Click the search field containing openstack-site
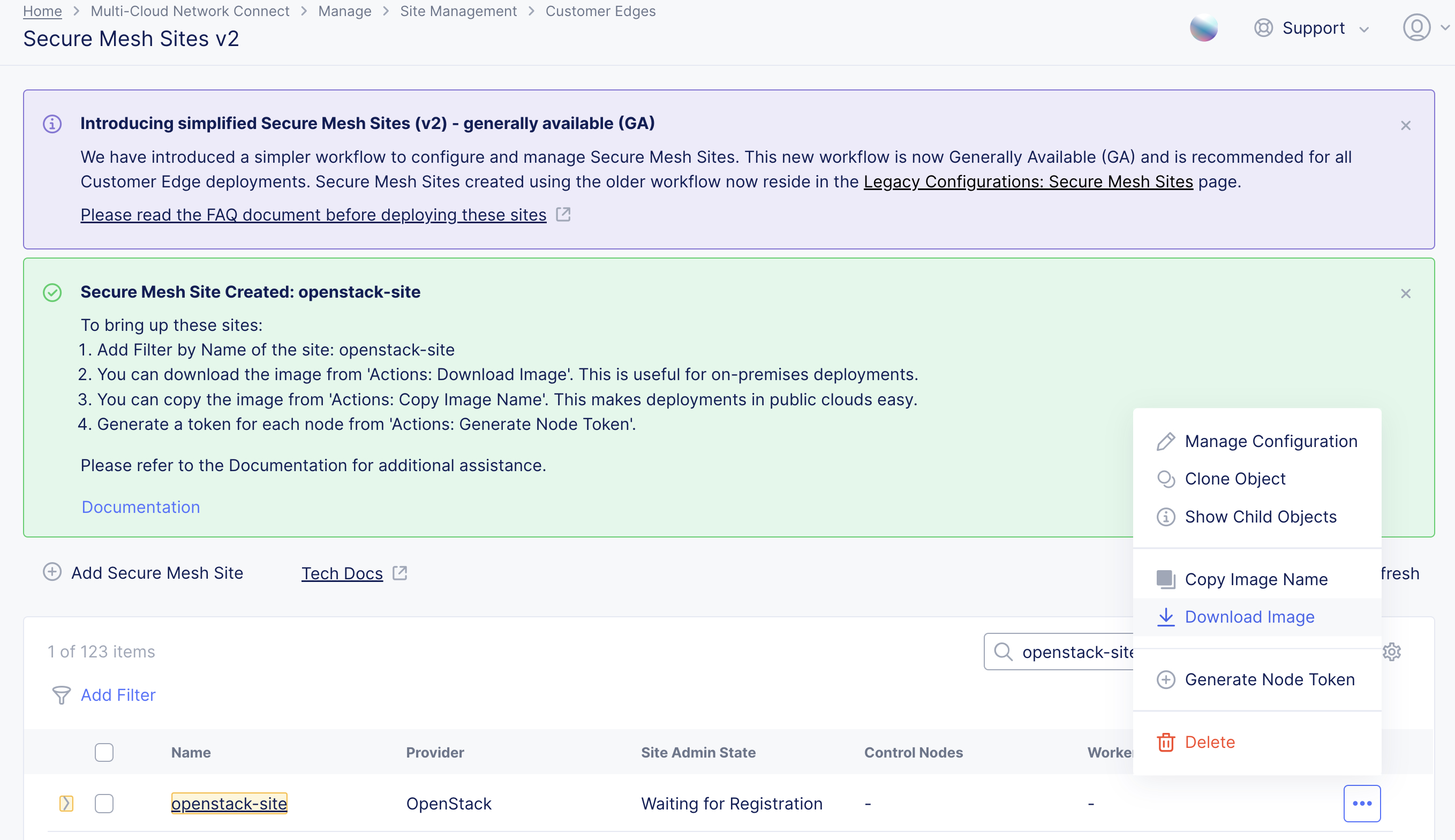The height and width of the screenshot is (840, 1455). 1073,652
